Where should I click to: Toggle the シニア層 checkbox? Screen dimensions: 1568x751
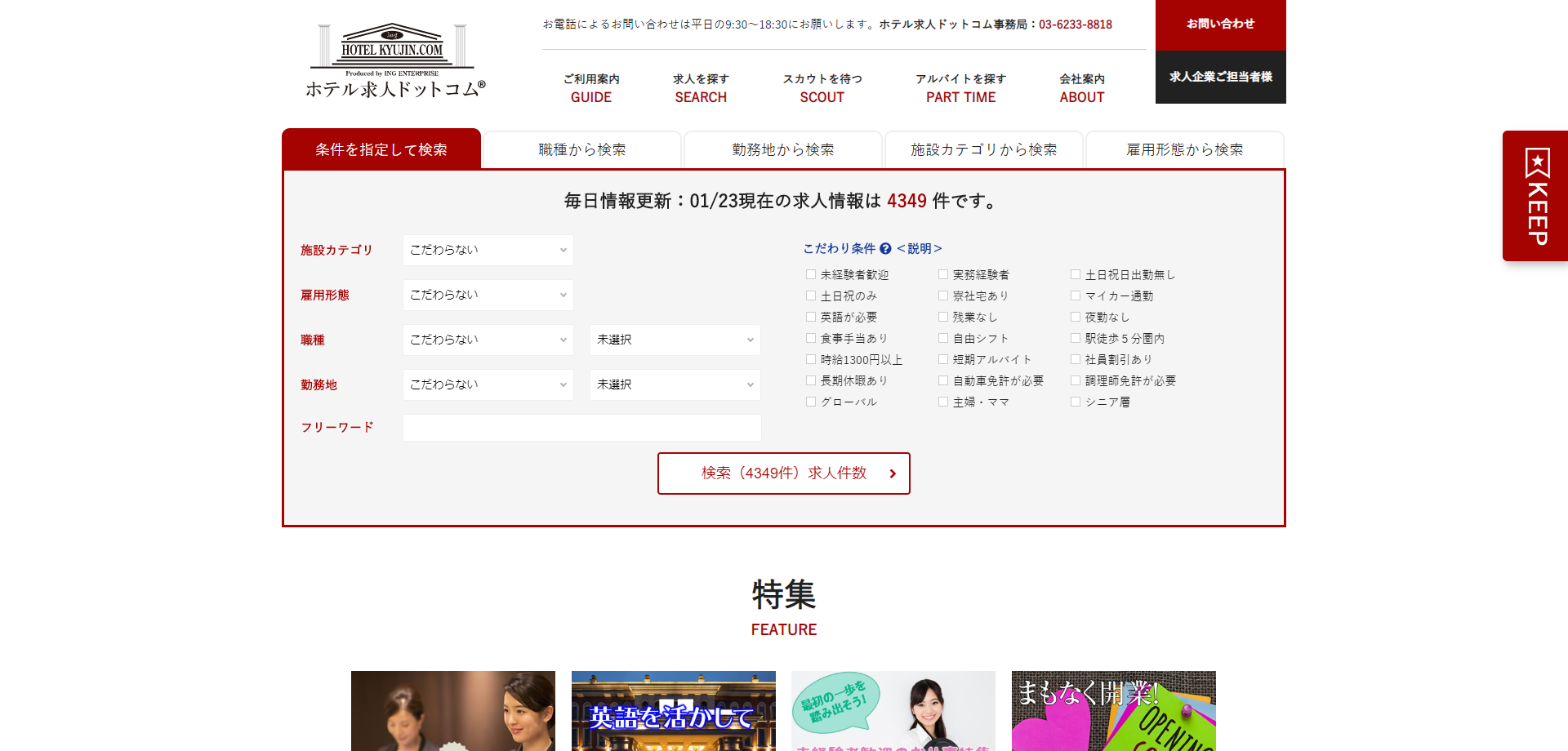pos(1076,402)
